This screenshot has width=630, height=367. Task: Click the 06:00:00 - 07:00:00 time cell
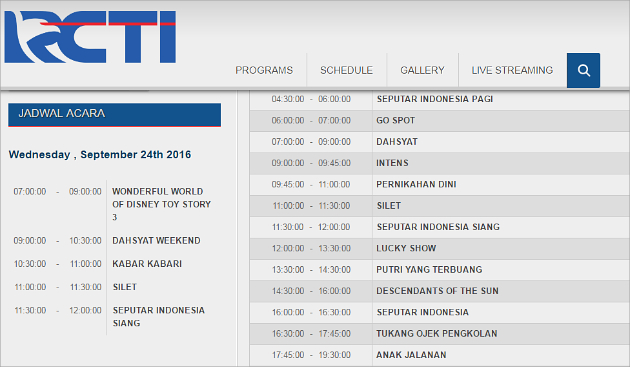311,121
